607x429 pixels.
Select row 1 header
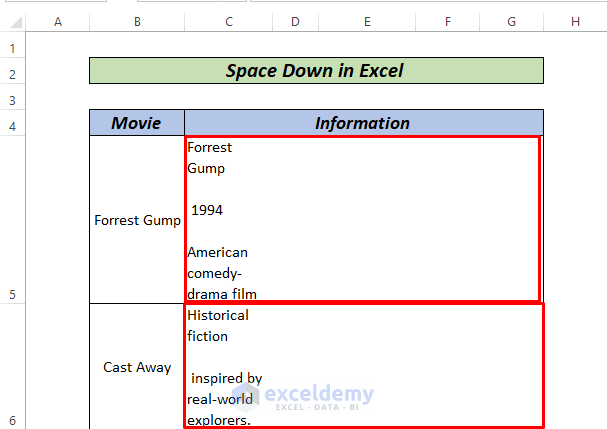click(x=12, y=48)
